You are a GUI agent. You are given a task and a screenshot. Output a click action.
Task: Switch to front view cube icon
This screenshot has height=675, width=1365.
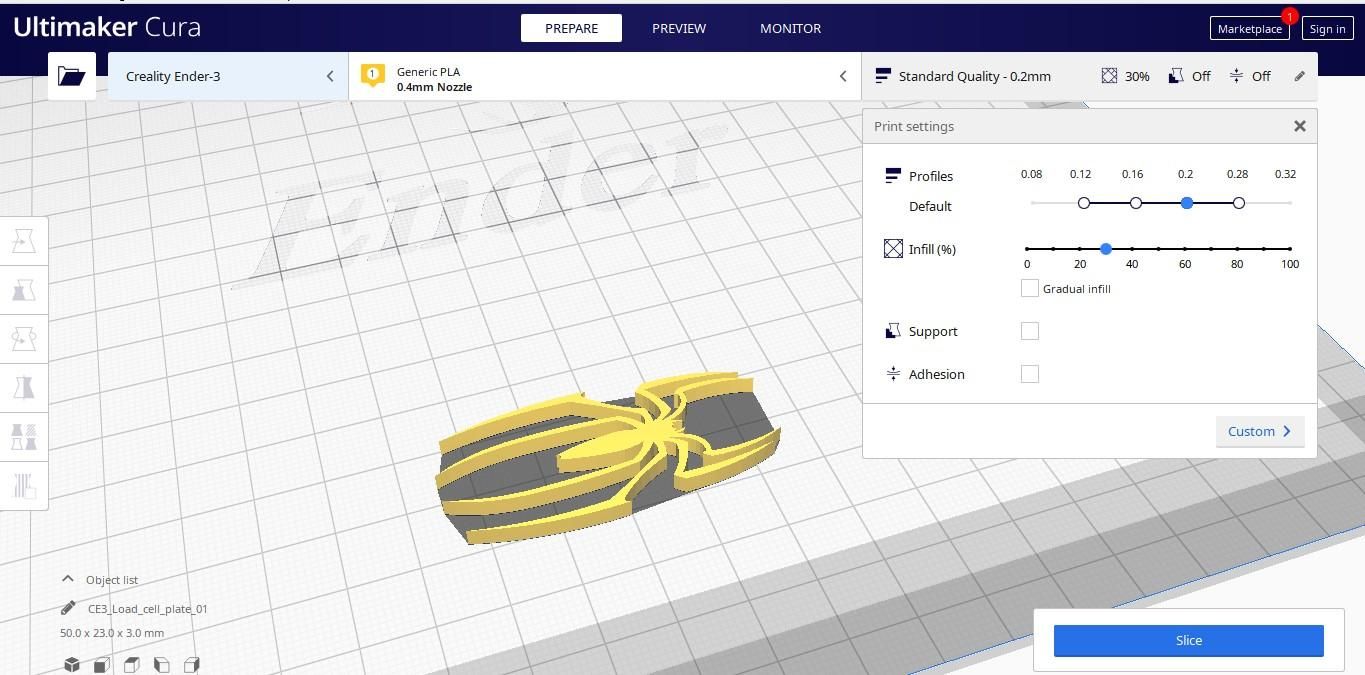tap(102, 664)
